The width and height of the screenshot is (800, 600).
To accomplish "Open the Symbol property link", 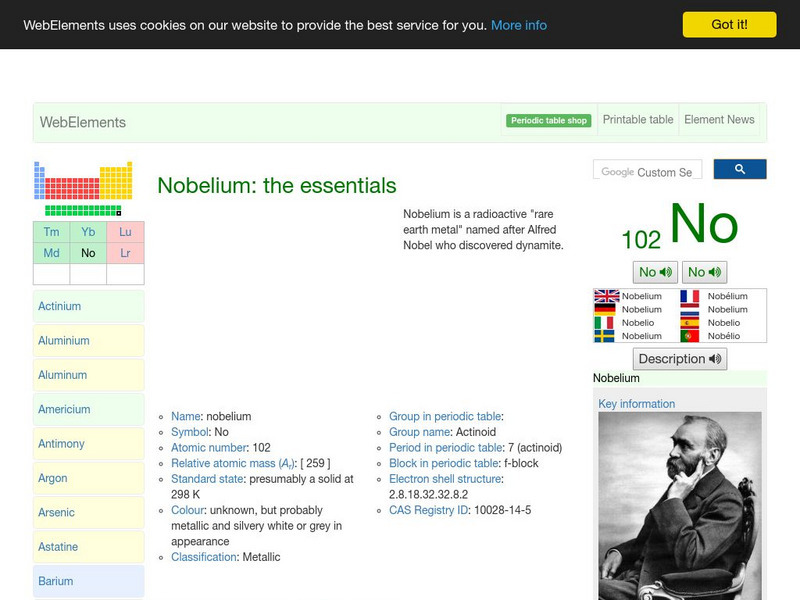I will [x=190, y=432].
